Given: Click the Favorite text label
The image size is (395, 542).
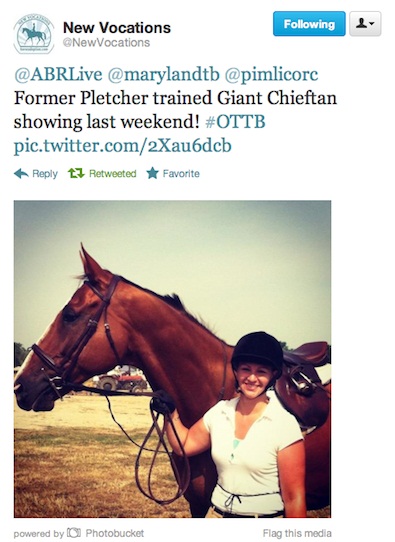Looking at the screenshot, I should tap(181, 174).
